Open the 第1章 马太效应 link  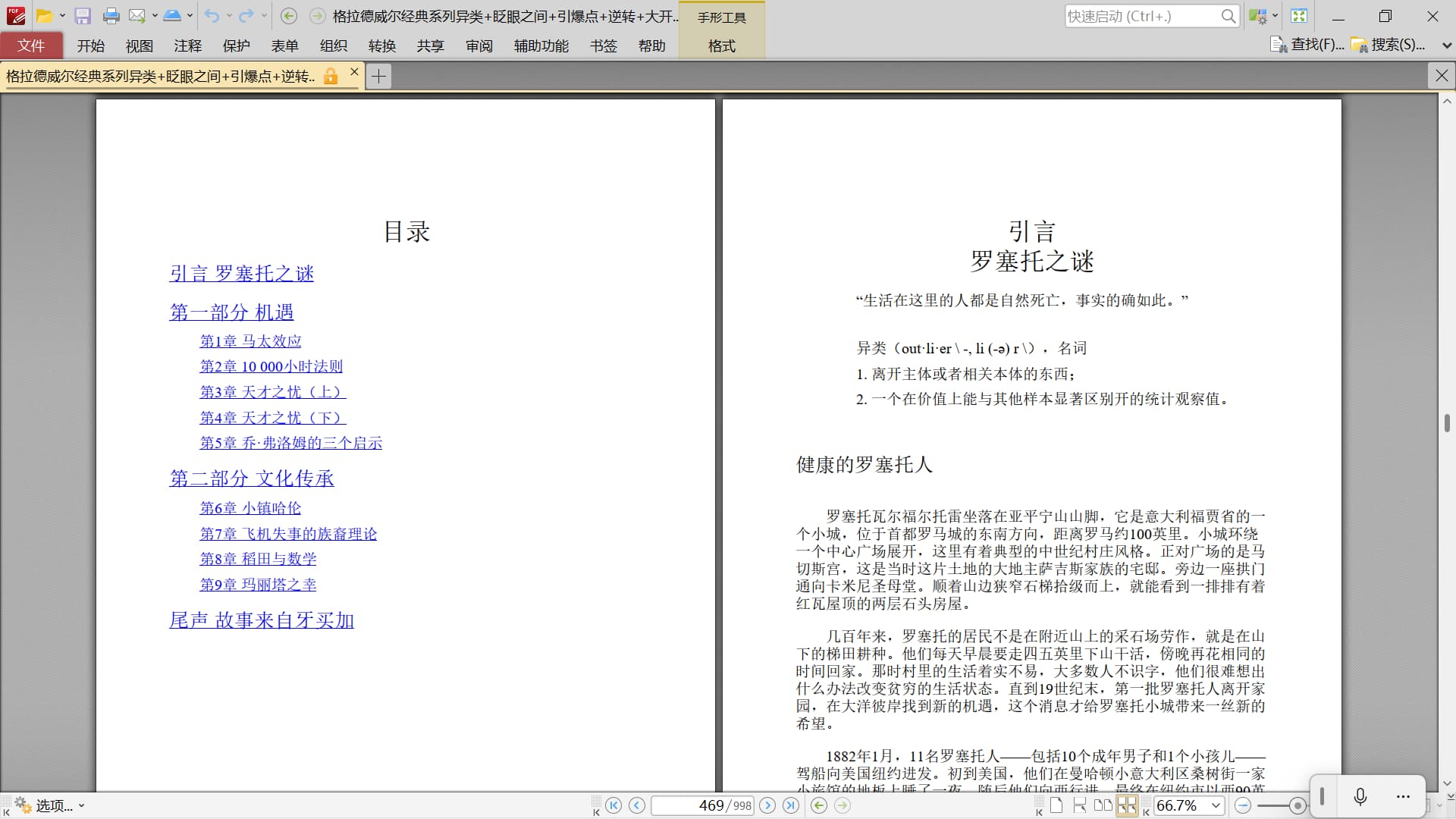click(x=250, y=341)
